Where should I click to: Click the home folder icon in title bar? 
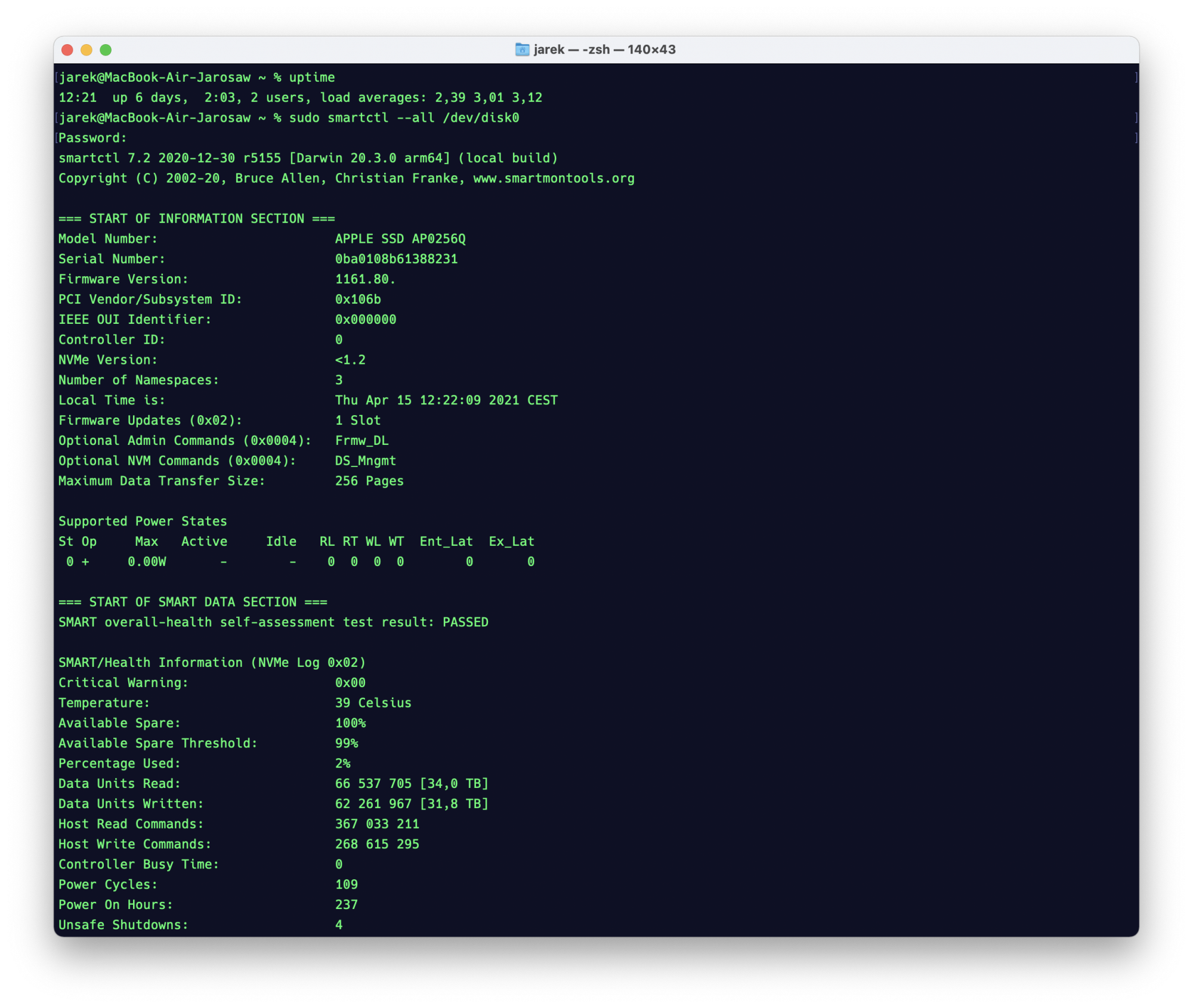coord(522,50)
